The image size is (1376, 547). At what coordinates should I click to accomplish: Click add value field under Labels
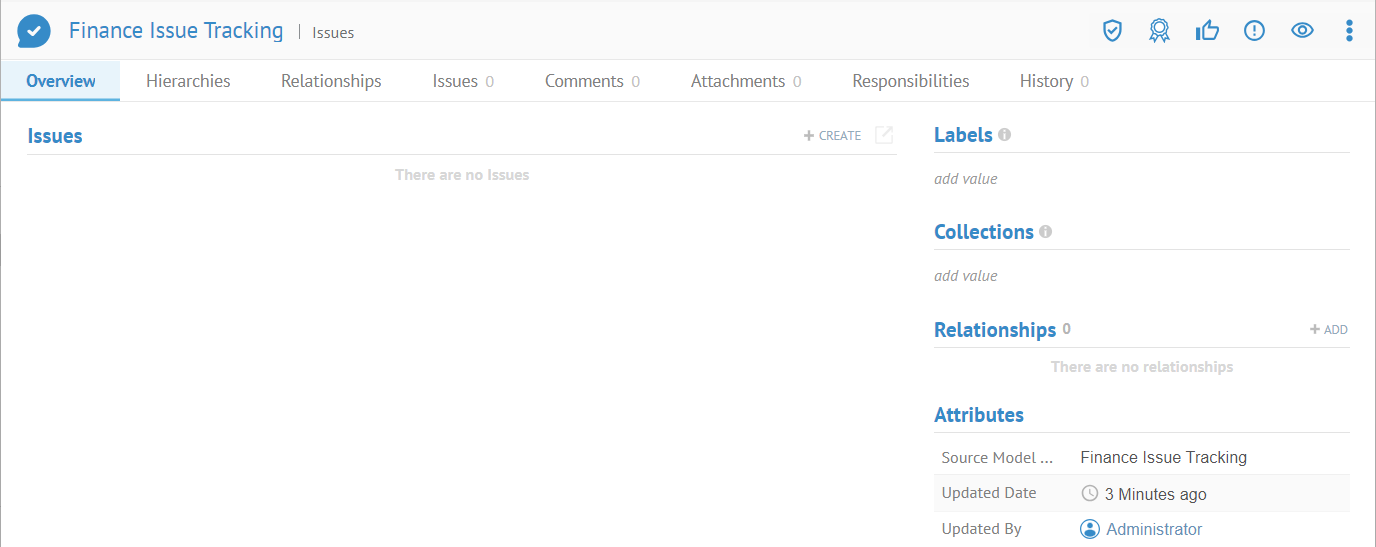pyautogui.click(x=966, y=179)
